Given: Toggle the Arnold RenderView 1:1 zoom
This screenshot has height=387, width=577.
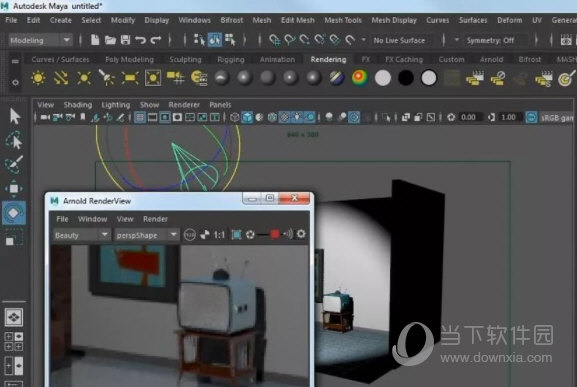Looking at the screenshot, I should (219, 235).
